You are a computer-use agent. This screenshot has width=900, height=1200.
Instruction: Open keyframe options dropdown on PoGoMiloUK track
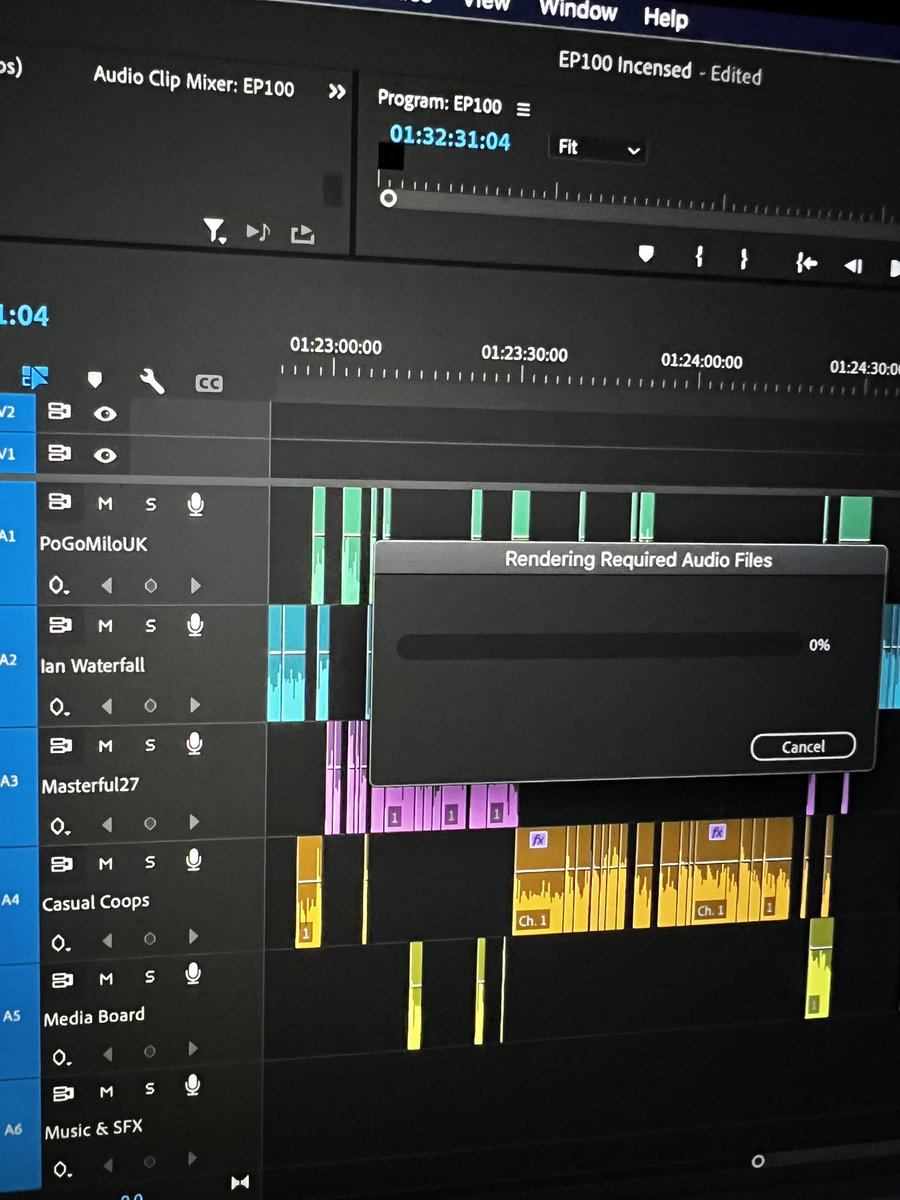[x=60, y=585]
